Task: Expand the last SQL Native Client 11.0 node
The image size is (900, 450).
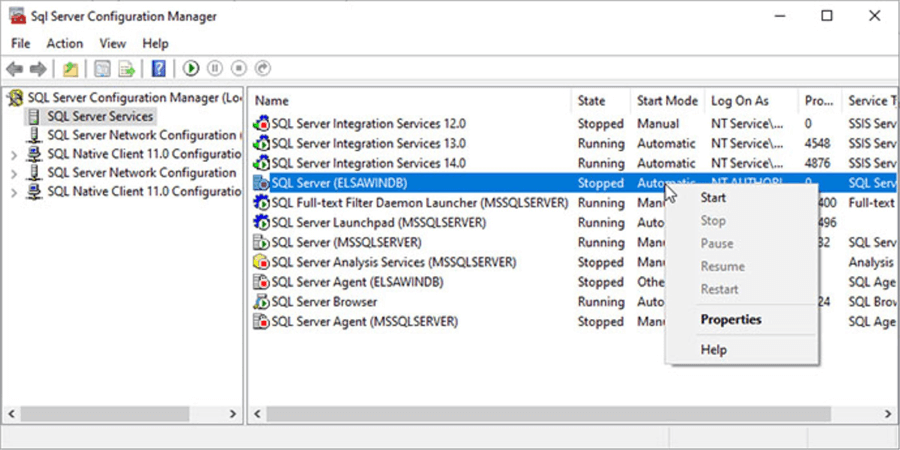Action: pos(14,192)
